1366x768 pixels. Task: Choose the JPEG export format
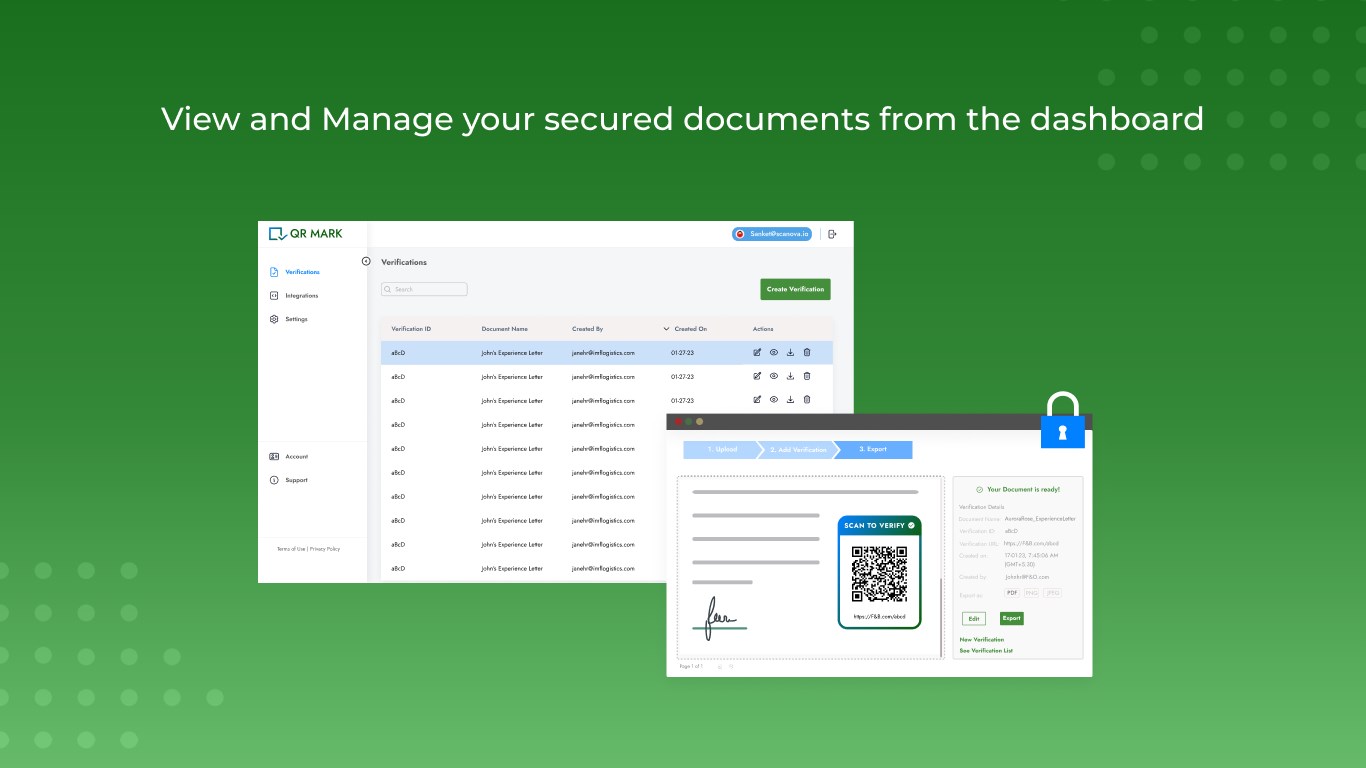tap(1052, 593)
